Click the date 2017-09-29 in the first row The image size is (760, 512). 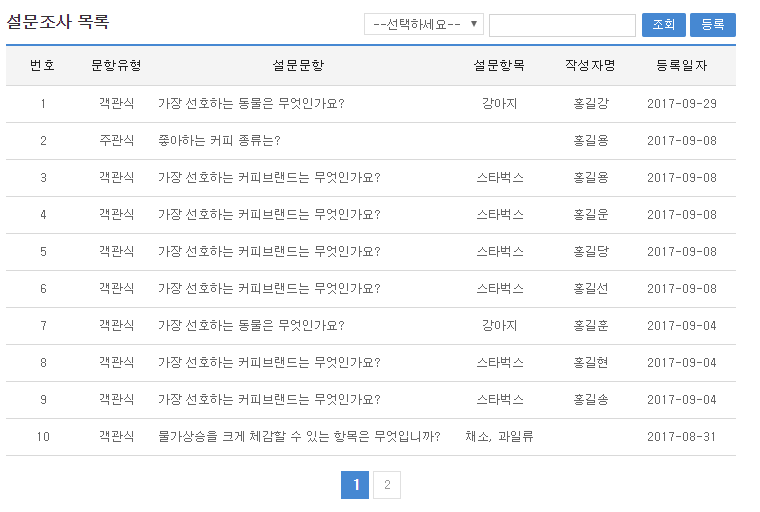pos(681,104)
